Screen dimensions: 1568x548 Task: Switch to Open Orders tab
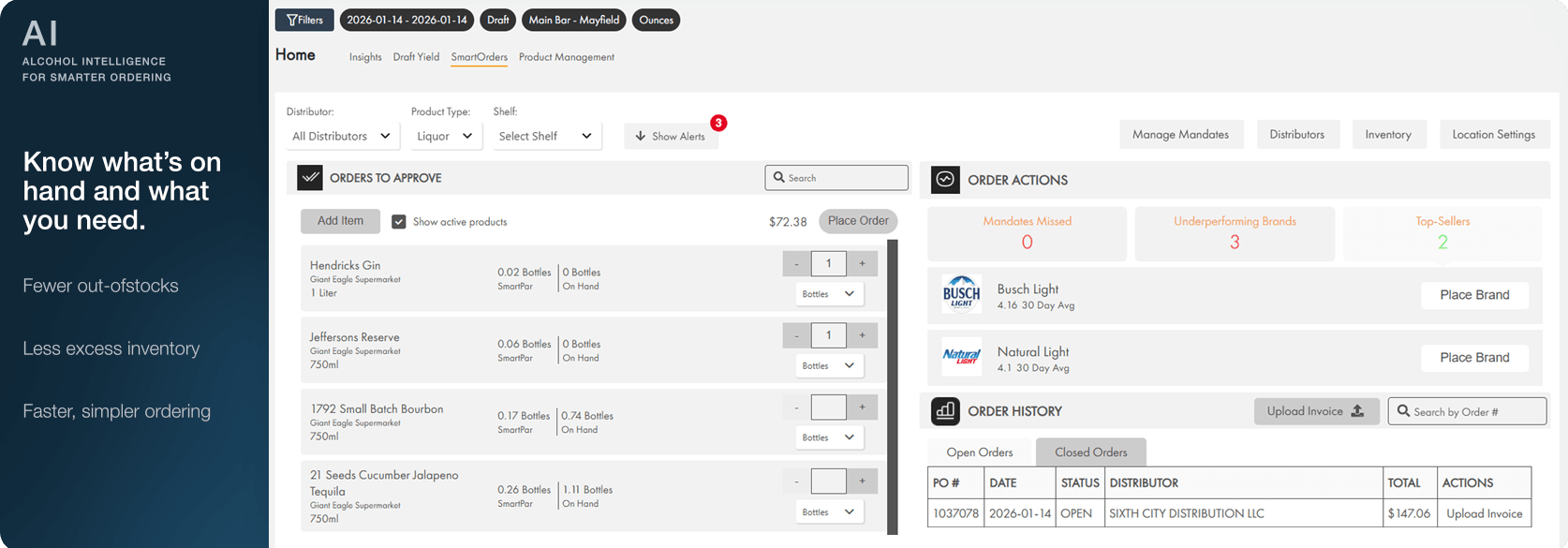pos(980,452)
